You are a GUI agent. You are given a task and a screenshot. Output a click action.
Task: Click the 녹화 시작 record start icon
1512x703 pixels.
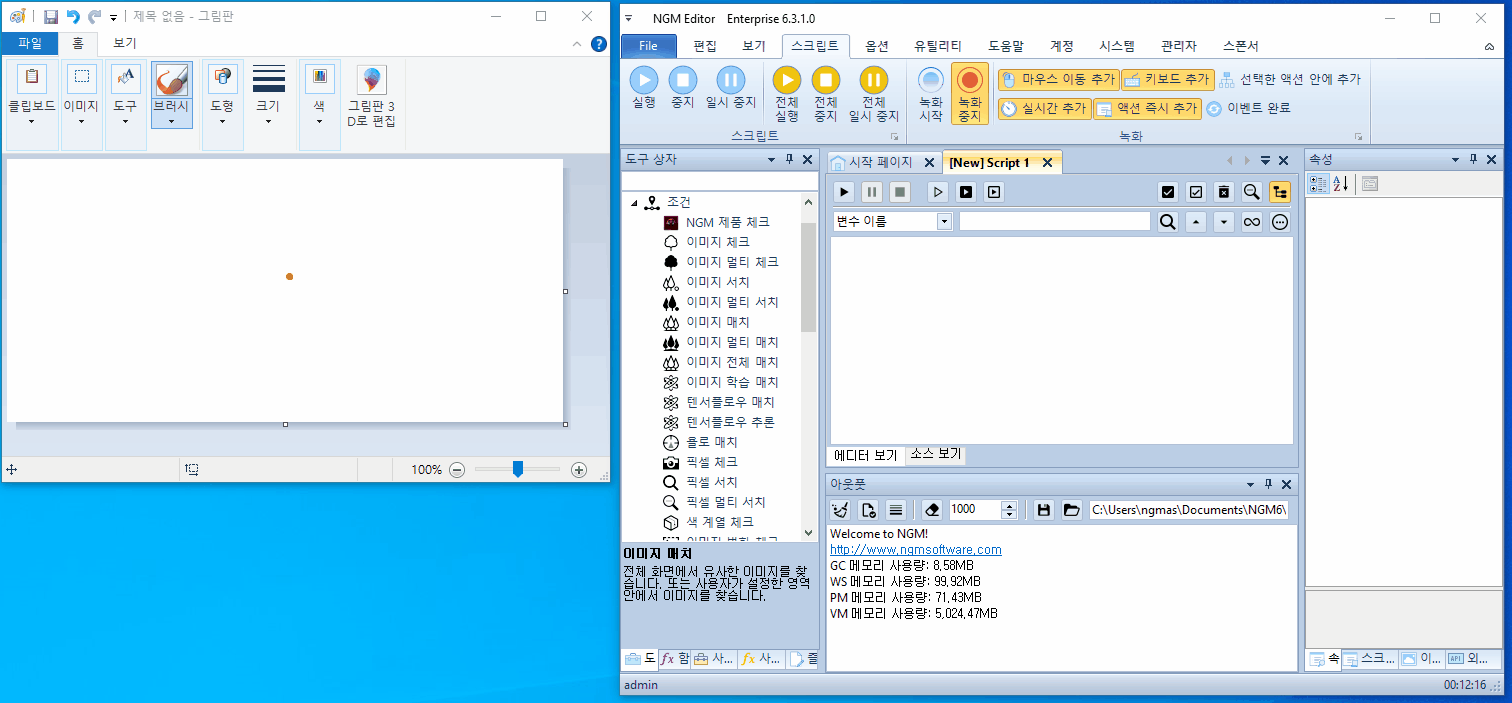click(x=931, y=80)
